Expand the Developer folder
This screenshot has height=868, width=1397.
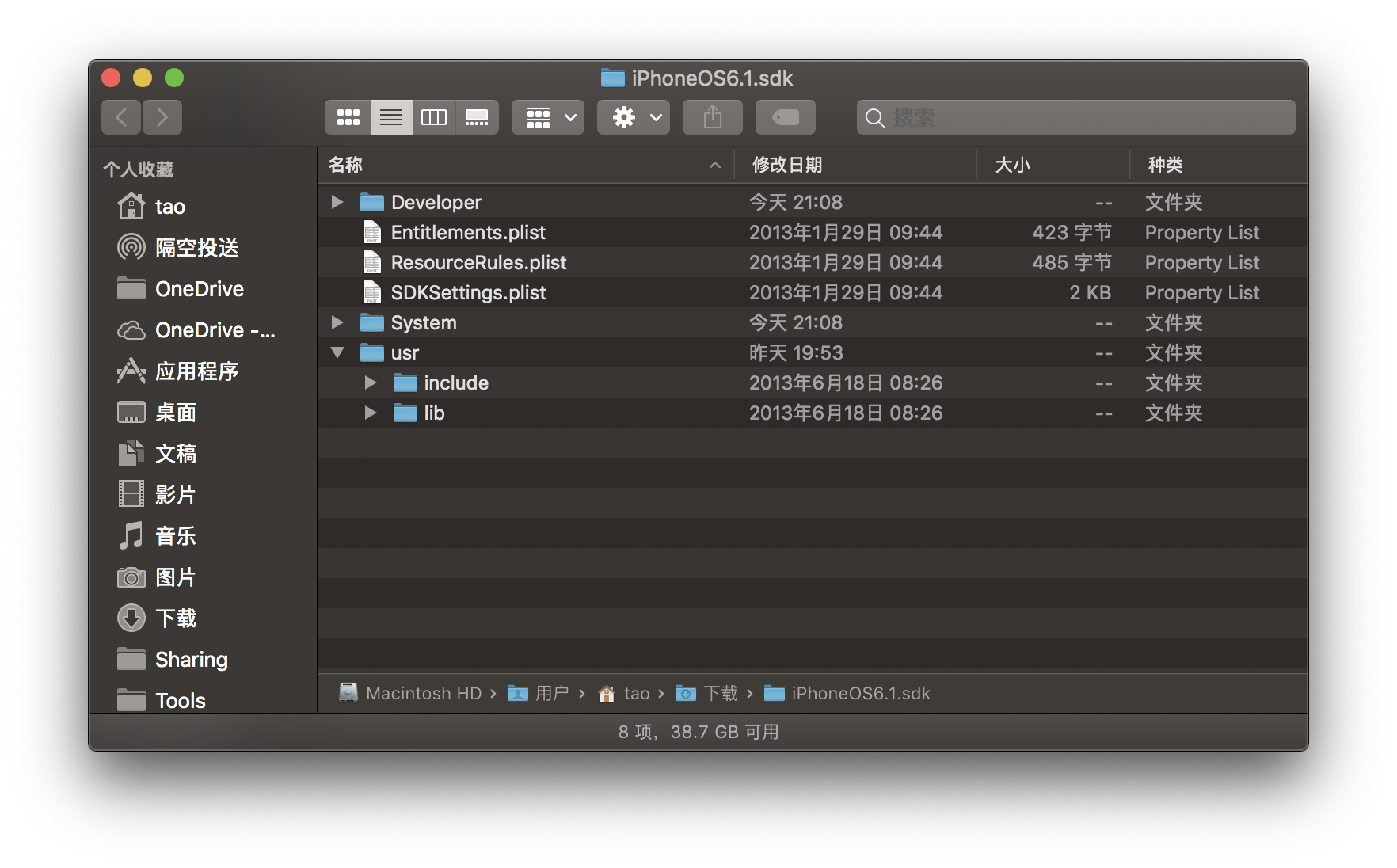click(337, 202)
